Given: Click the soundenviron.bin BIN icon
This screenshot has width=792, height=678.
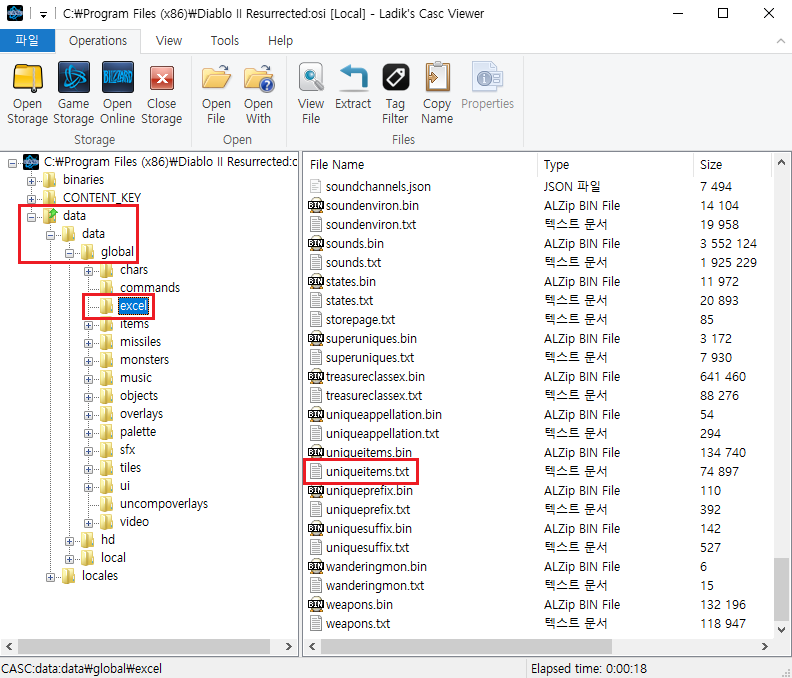Looking at the screenshot, I should (316, 206).
